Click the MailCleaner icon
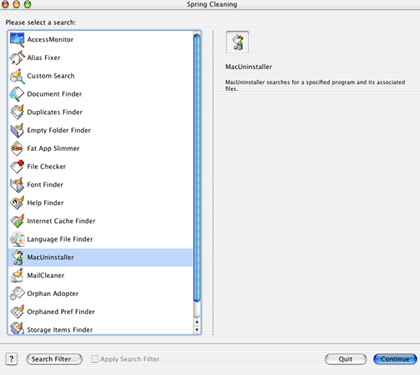This screenshot has width=420, height=375. click(17, 275)
